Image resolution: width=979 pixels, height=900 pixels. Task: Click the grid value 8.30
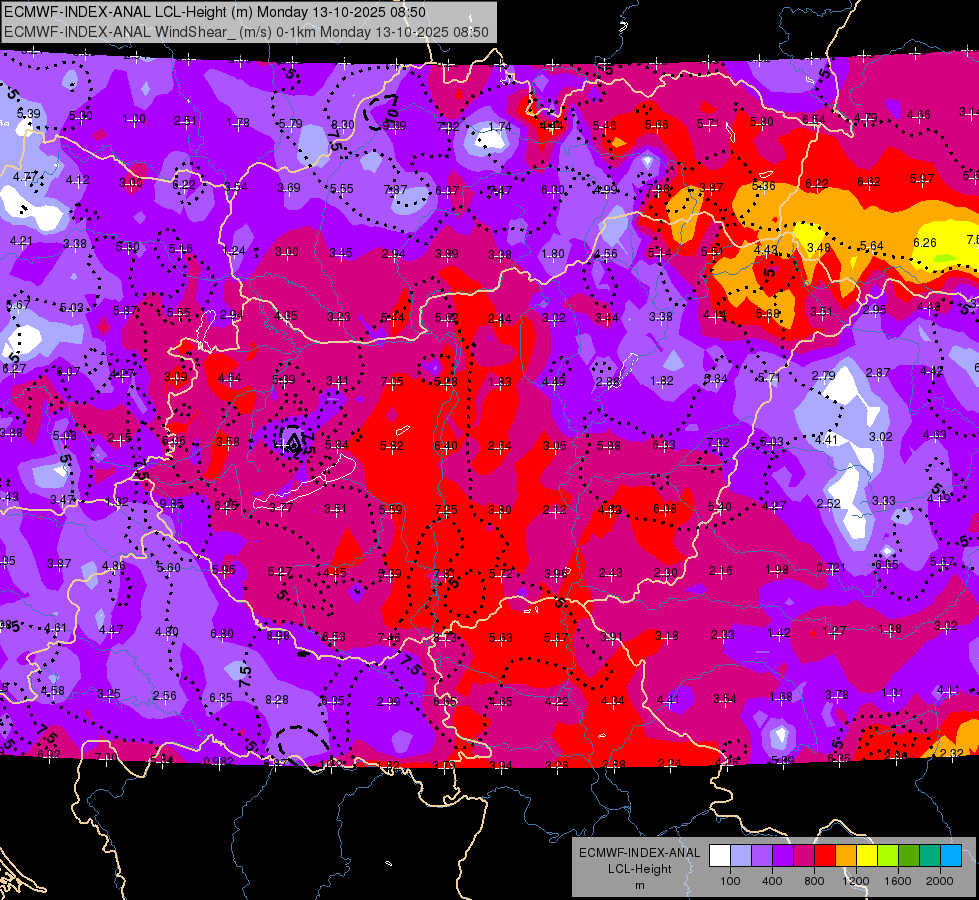coord(343,124)
